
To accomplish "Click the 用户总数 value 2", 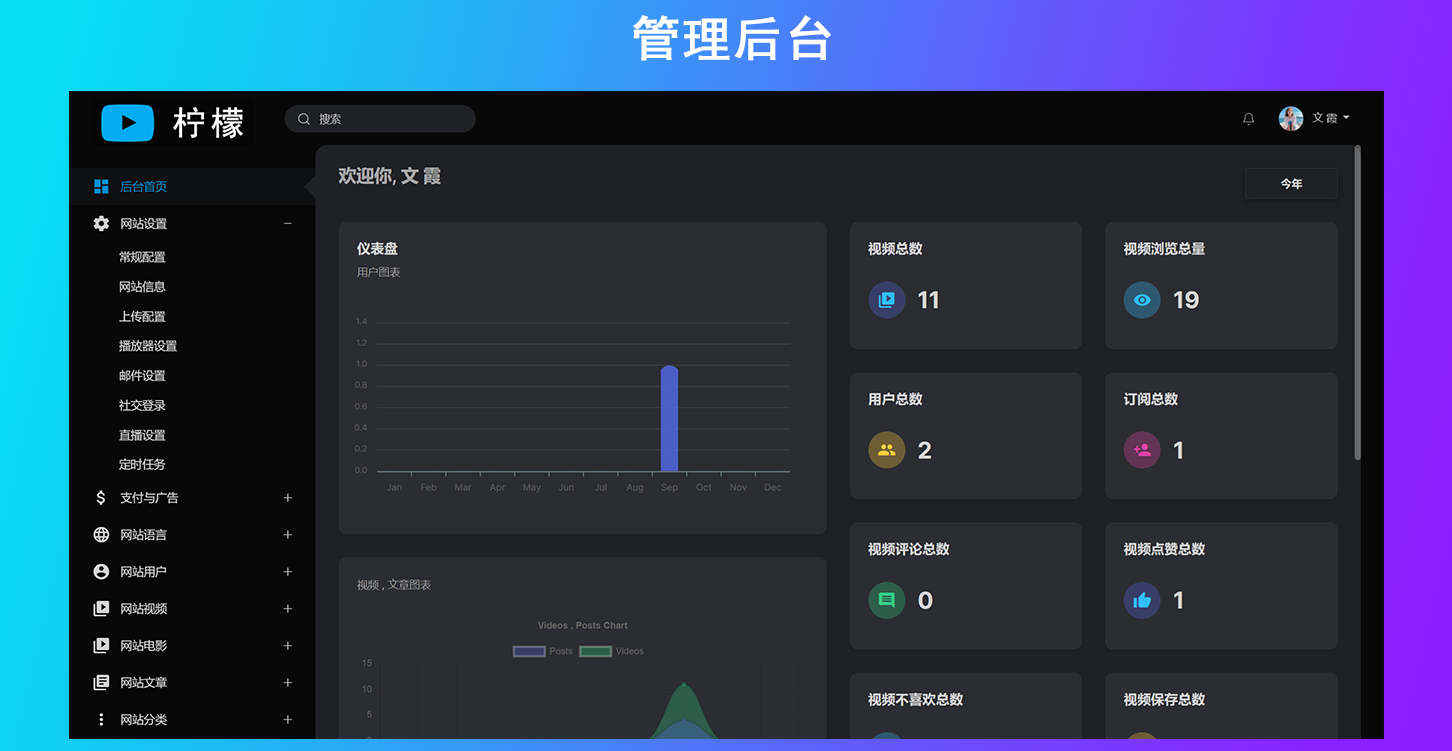I will click(x=924, y=450).
